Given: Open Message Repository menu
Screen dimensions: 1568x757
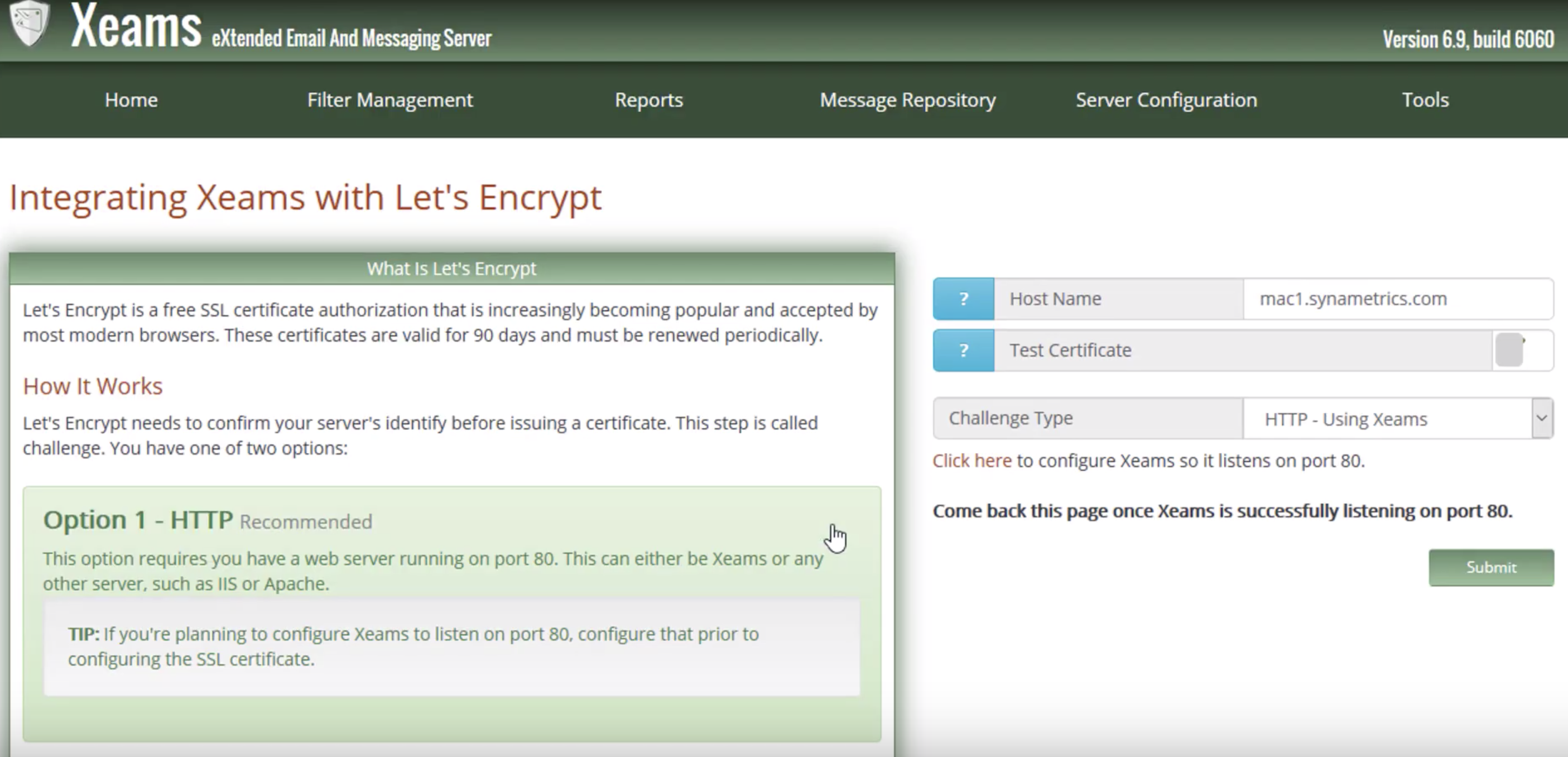Looking at the screenshot, I should point(907,100).
